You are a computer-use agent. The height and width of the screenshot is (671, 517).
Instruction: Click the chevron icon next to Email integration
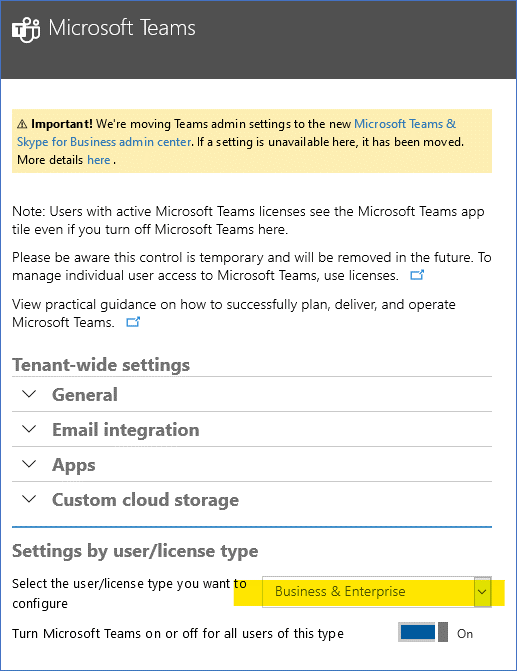(29, 429)
